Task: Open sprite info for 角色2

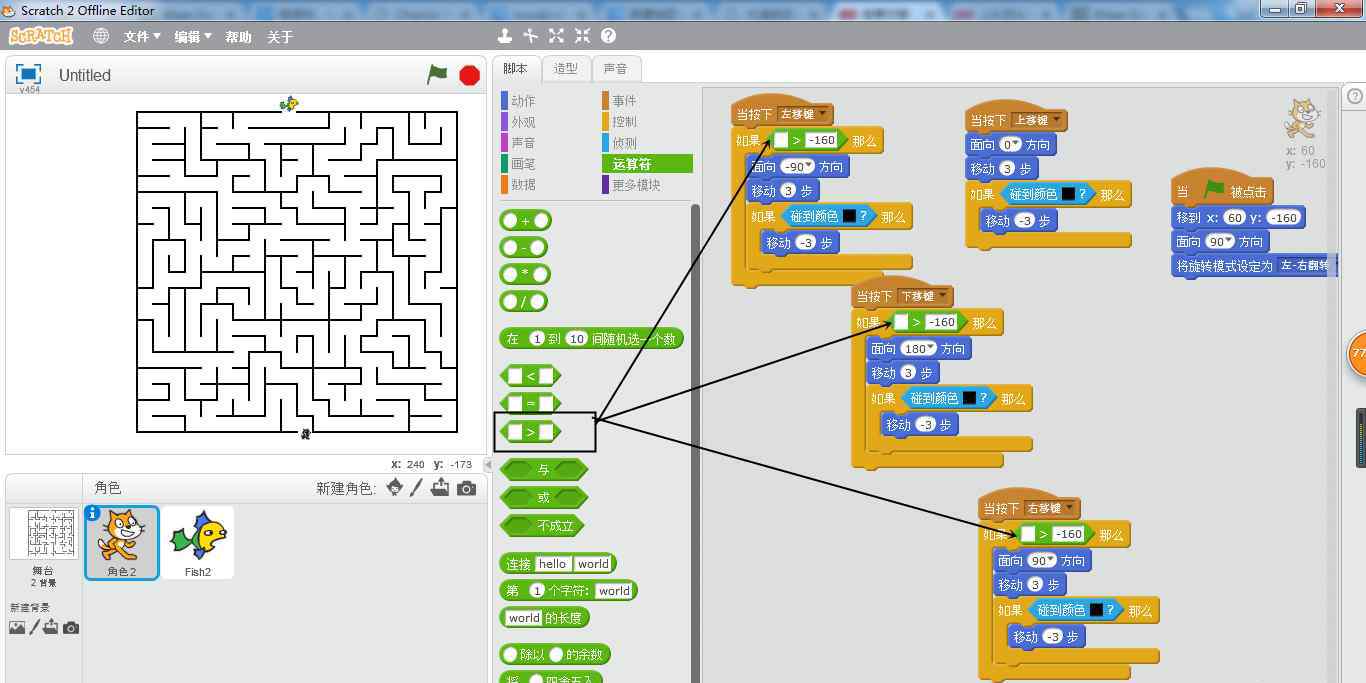Action: point(93,513)
